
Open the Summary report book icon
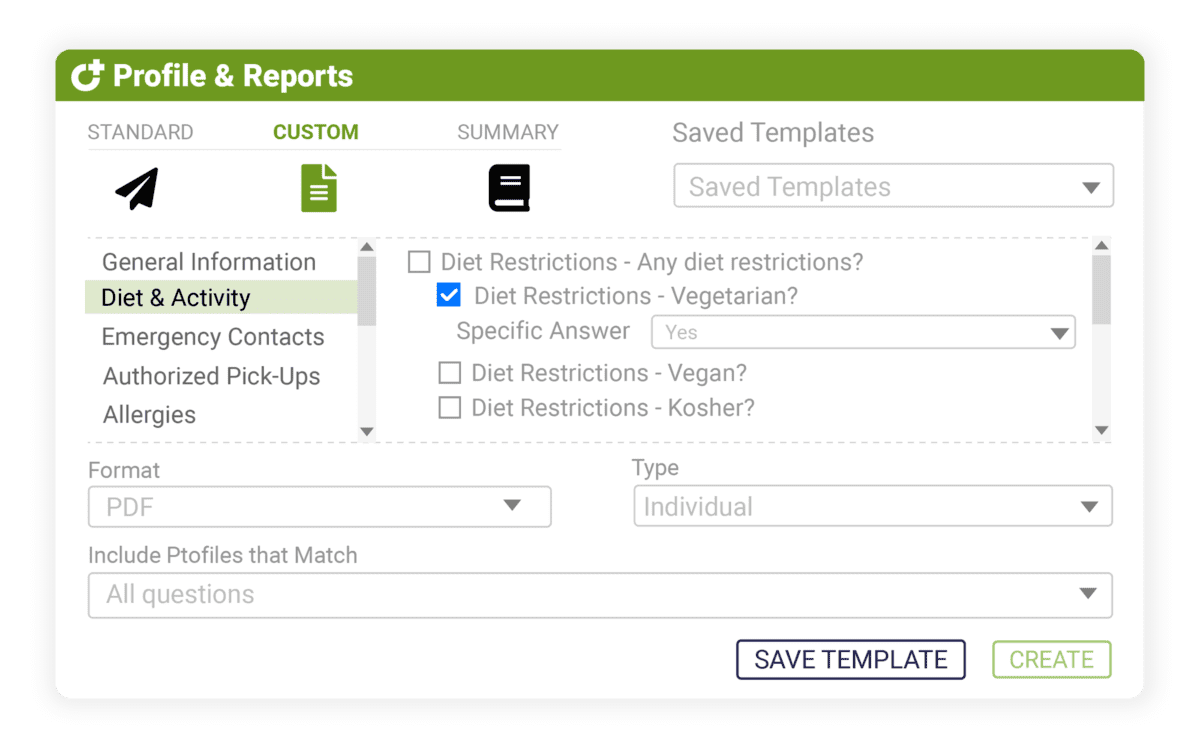pos(508,187)
